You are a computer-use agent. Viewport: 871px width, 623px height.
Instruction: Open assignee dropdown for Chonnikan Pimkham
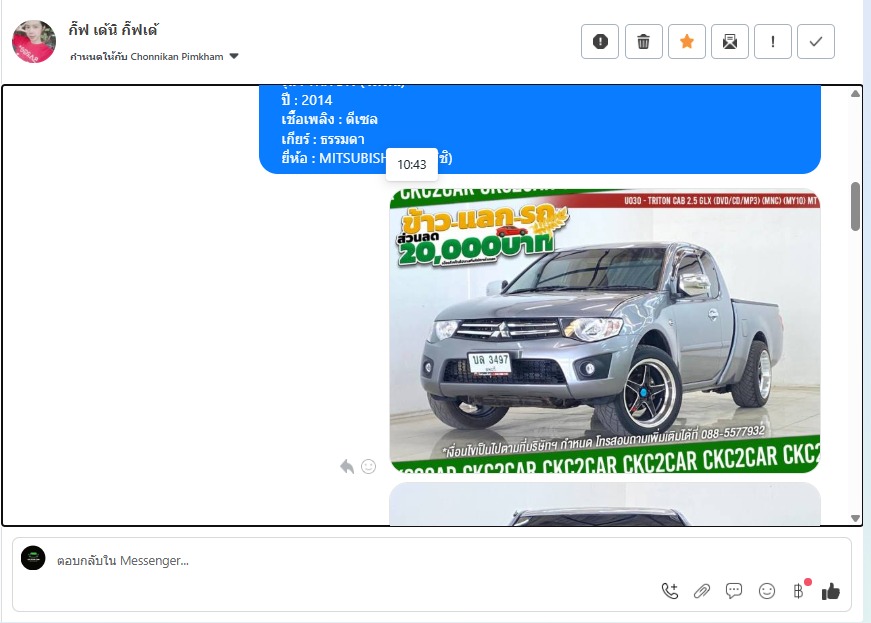[x=234, y=57]
